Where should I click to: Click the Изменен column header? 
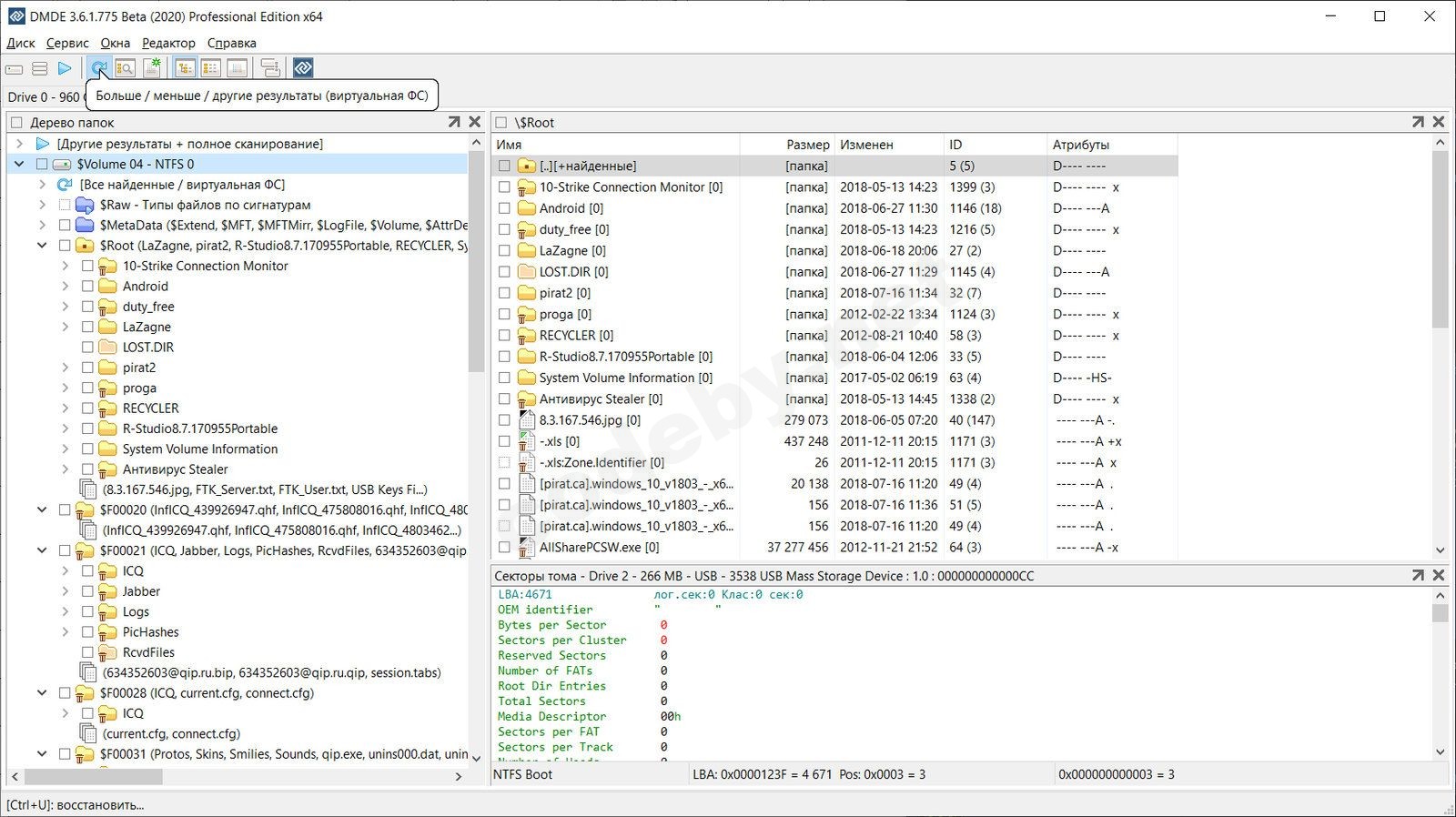click(866, 145)
